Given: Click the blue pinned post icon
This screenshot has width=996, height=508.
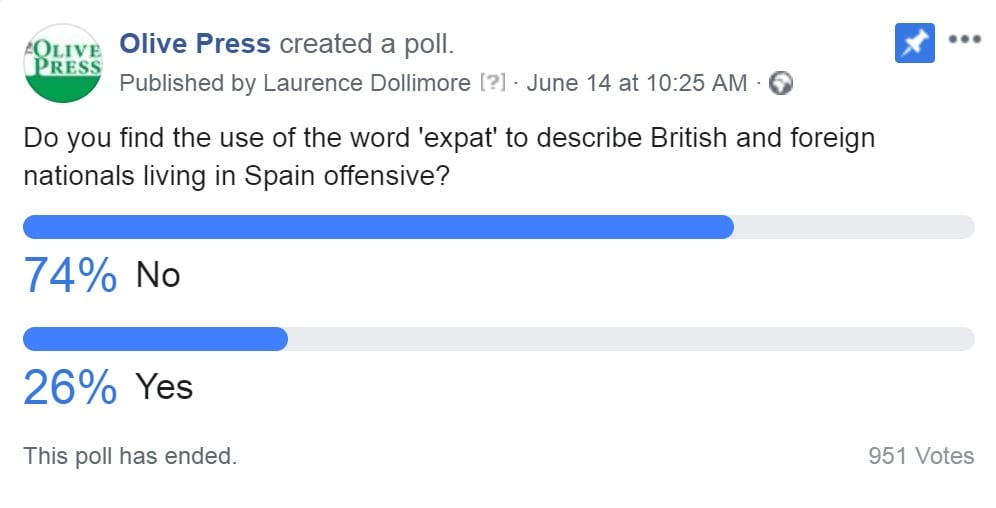Looking at the screenshot, I should [915, 43].
